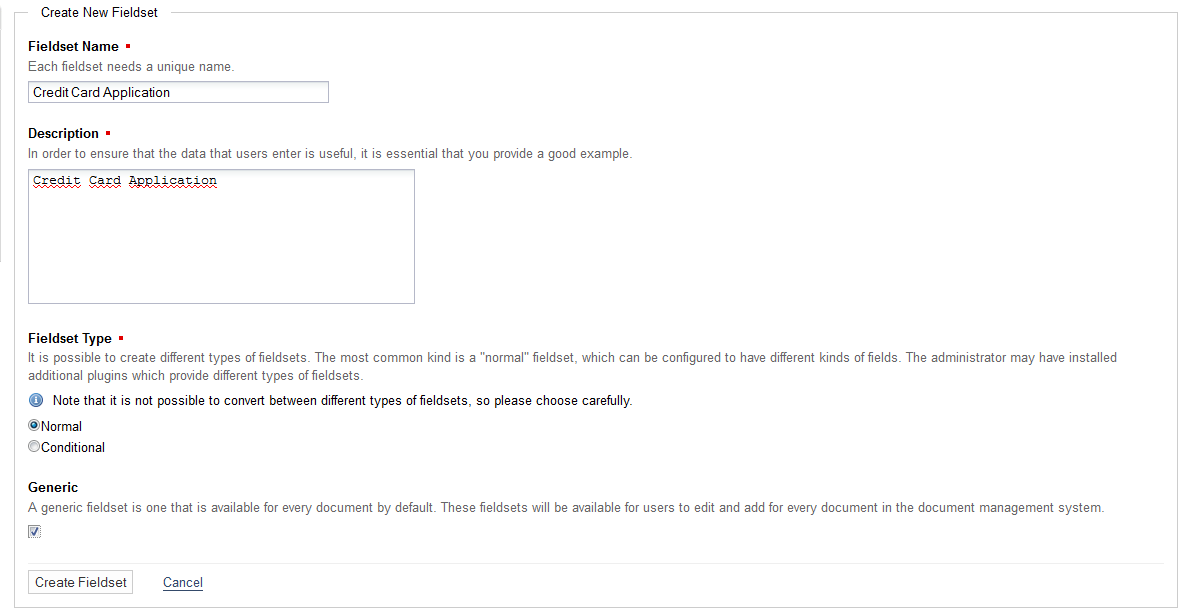Click the 'Each fieldset needs a unique name' hint
Screen dimensions: 1189x616
(x=130, y=66)
